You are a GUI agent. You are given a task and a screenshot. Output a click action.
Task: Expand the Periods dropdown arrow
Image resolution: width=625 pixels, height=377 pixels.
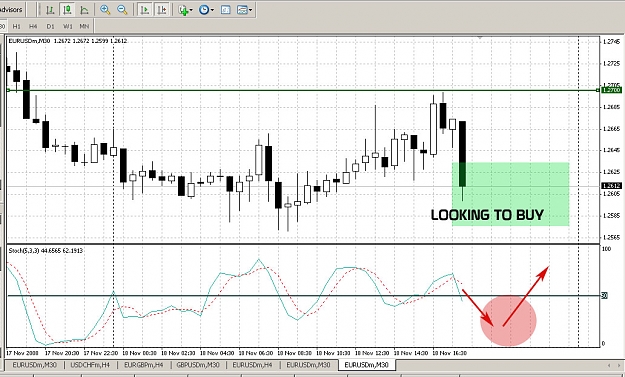tap(212, 10)
